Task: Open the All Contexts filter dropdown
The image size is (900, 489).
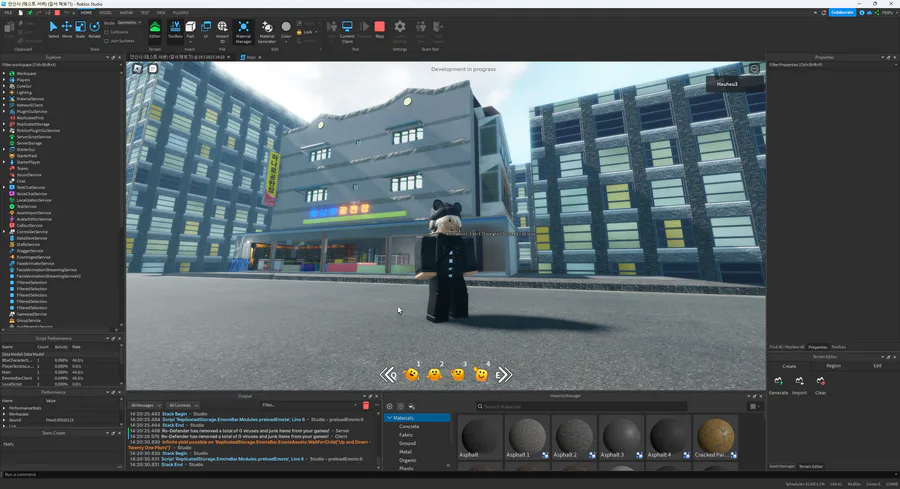Action: (x=183, y=405)
